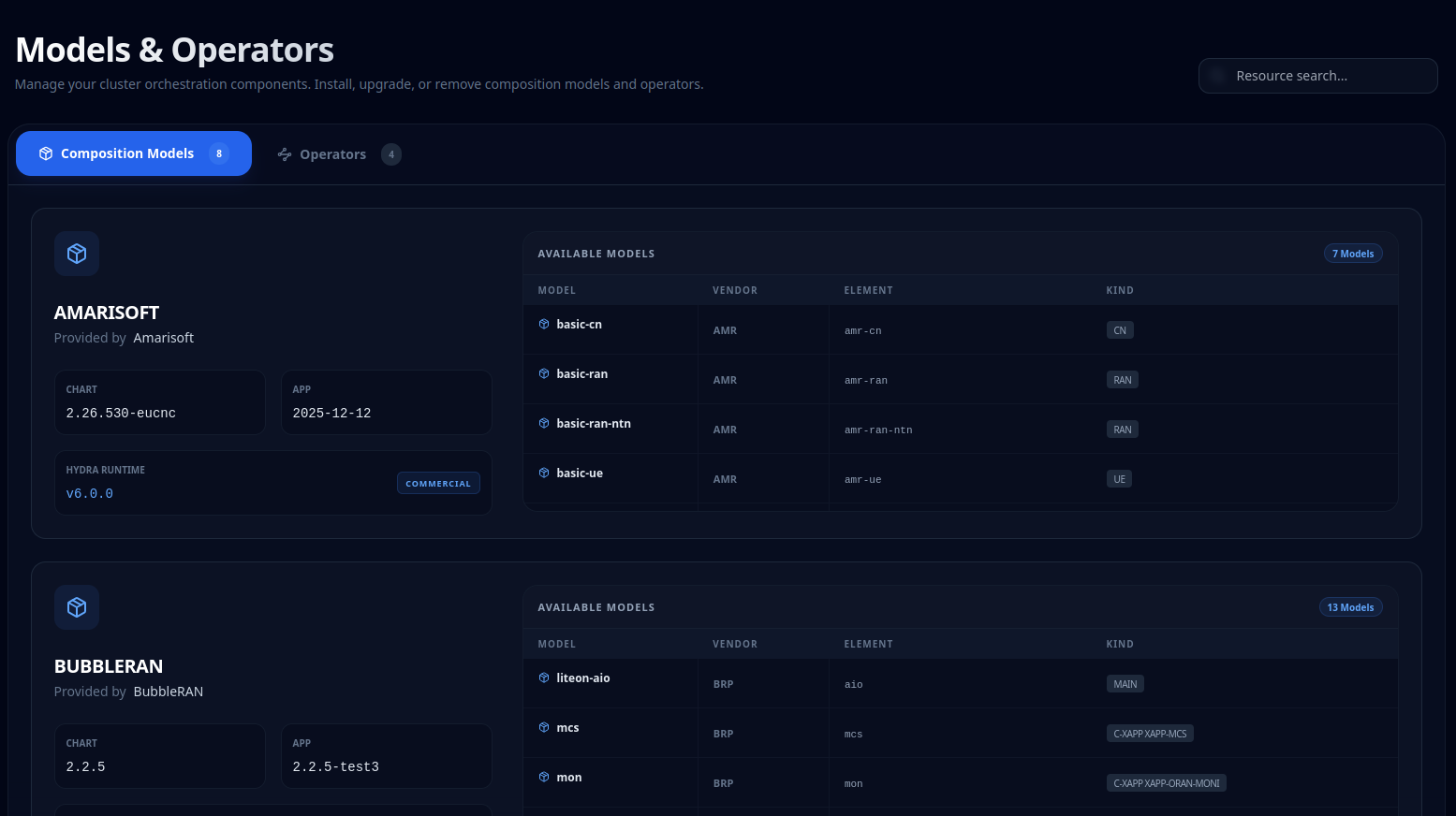Click the CN kind tag
Image resolution: width=1456 pixels, height=816 pixels.
pos(1120,330)
